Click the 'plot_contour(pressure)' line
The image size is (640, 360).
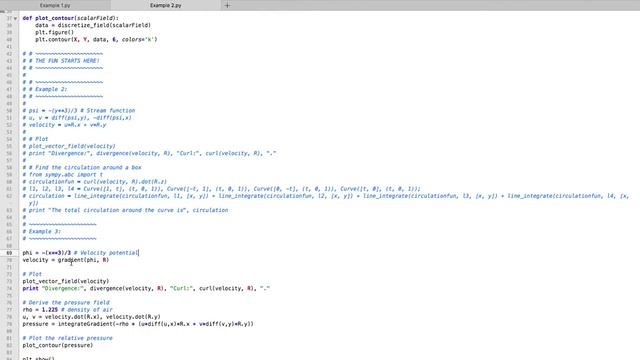(58, 345)
